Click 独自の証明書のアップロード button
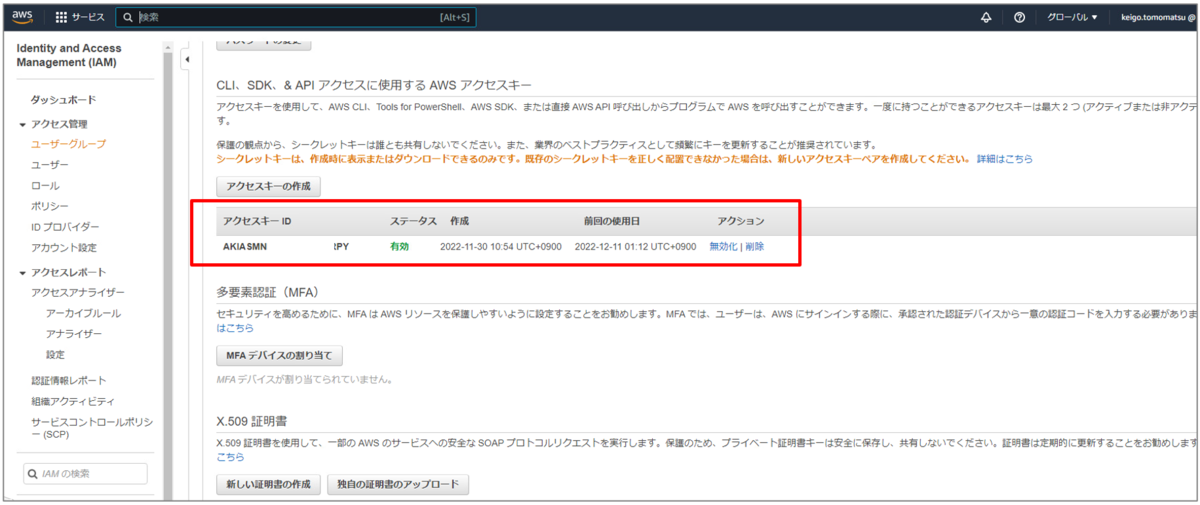Viewport: 1200px width, 505px height. (x=398, y=484)
